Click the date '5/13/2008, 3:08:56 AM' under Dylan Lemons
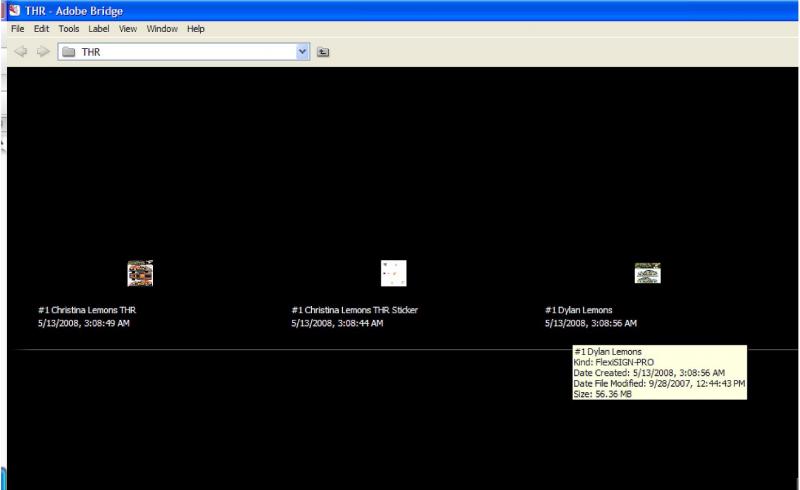The image size is (800, 490). [591, 323]
